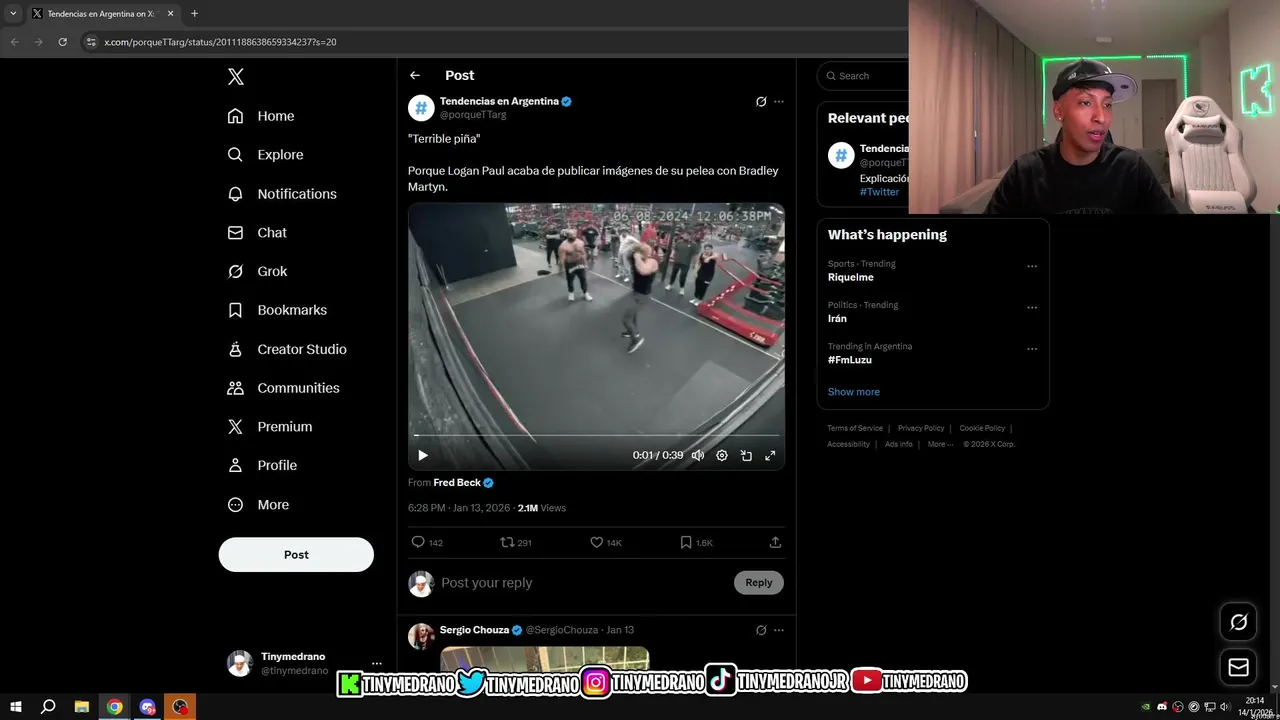
Task: Mute the video volume
Action: (x=698, y=455)
